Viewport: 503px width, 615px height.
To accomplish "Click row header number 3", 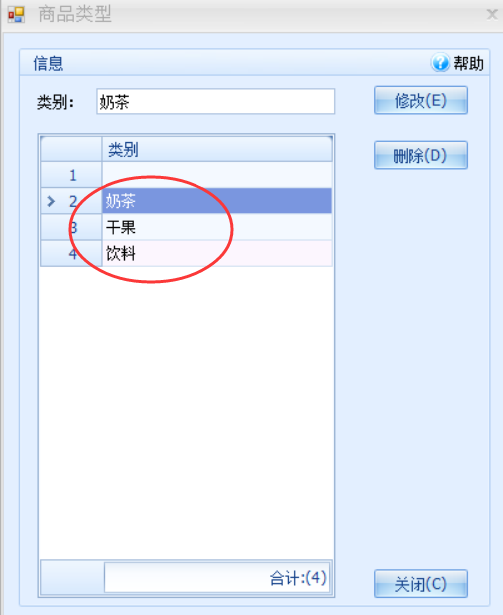I will [71, 227].
